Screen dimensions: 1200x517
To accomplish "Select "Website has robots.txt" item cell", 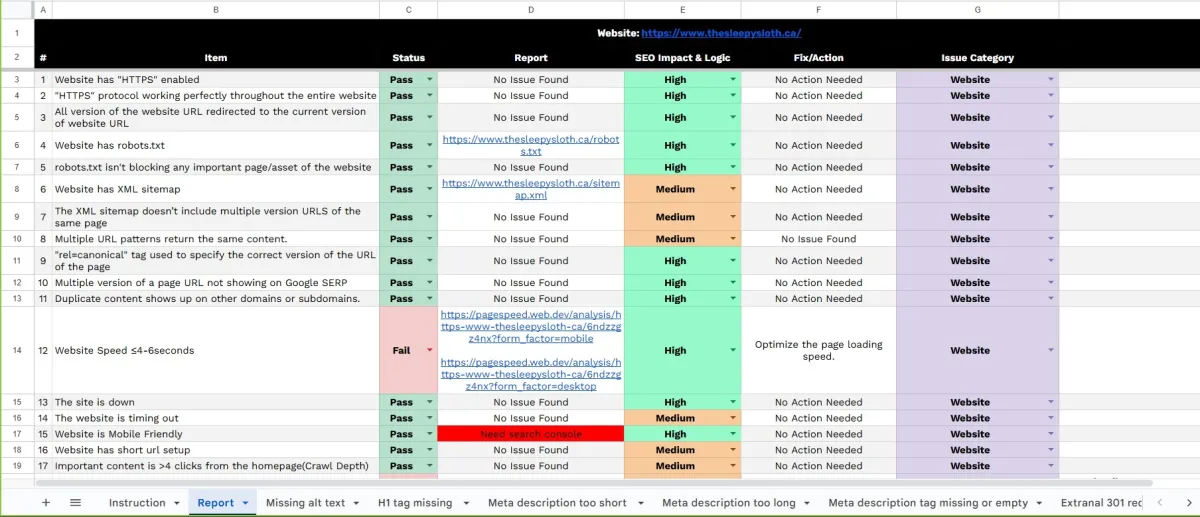I will pyautogui.click(x=215, y=145).
